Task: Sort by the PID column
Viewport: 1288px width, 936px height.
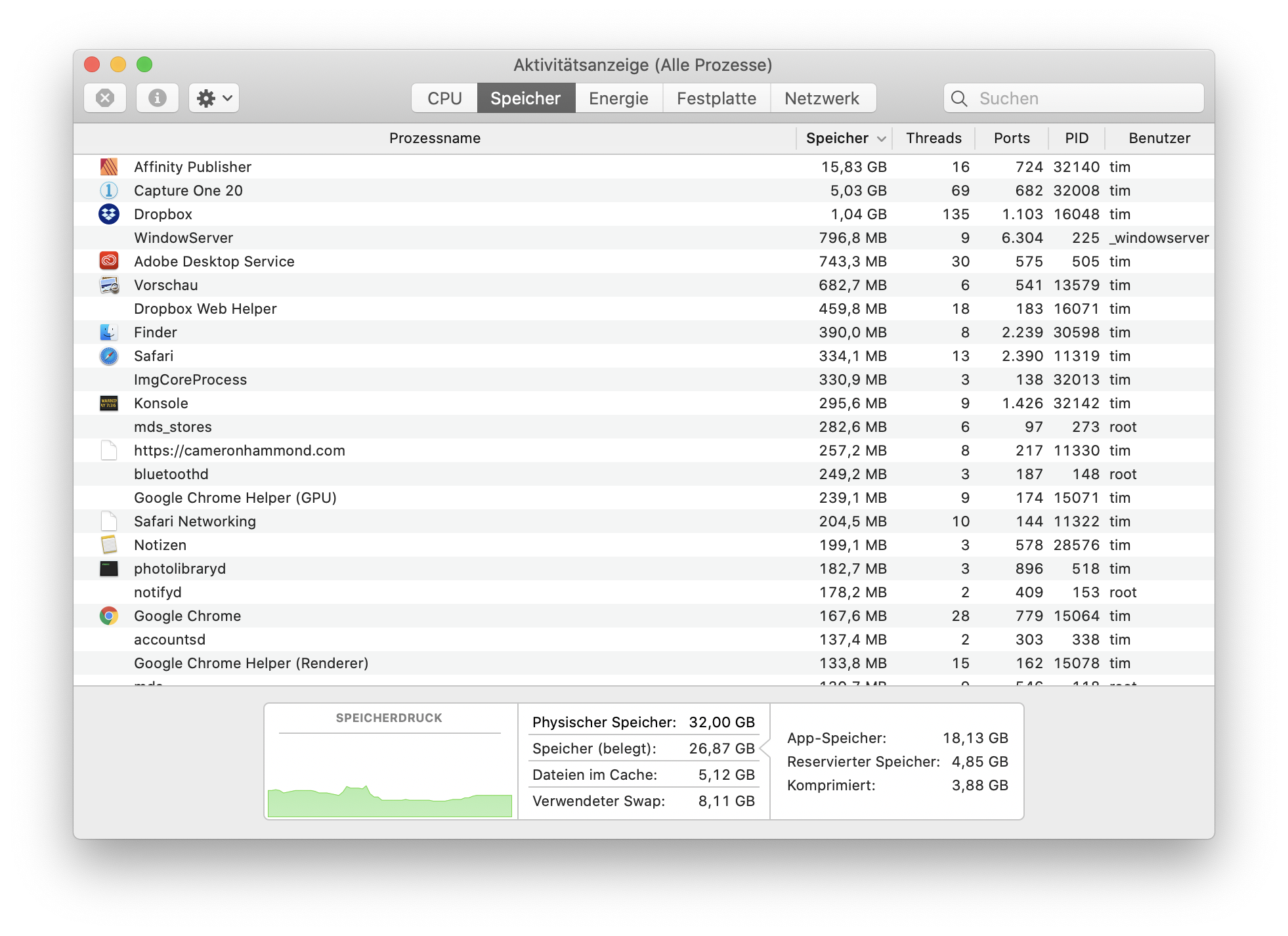Action: pyautogui.click(x=1077, y=138)
